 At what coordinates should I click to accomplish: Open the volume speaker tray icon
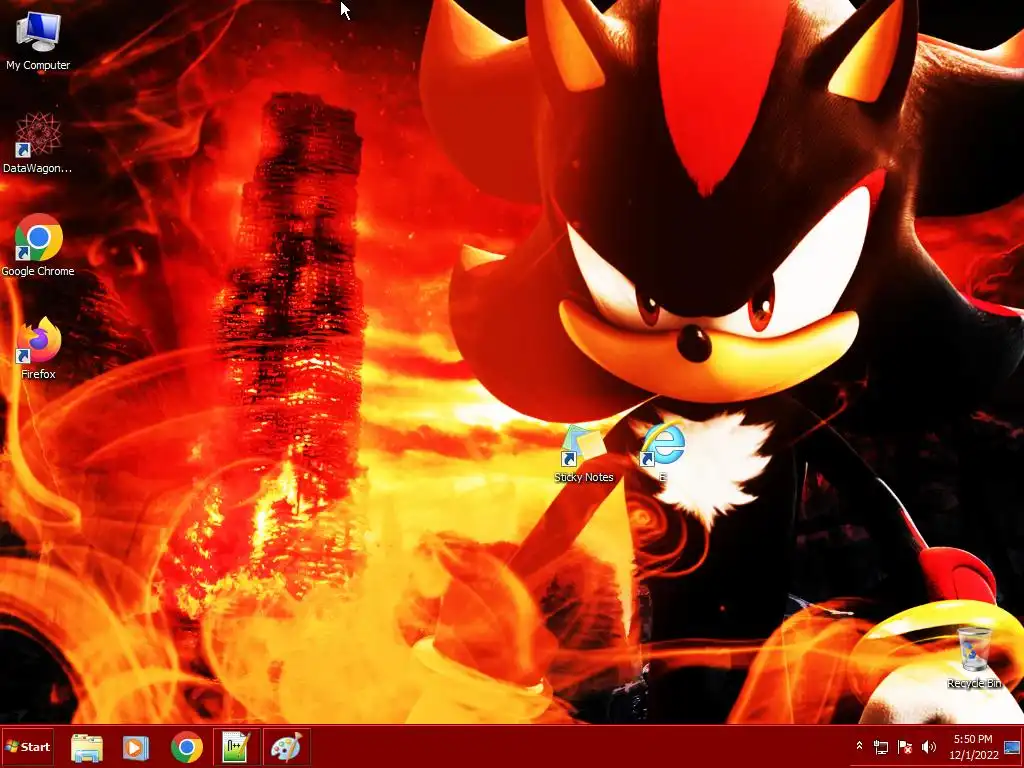[x=928, y=746]
